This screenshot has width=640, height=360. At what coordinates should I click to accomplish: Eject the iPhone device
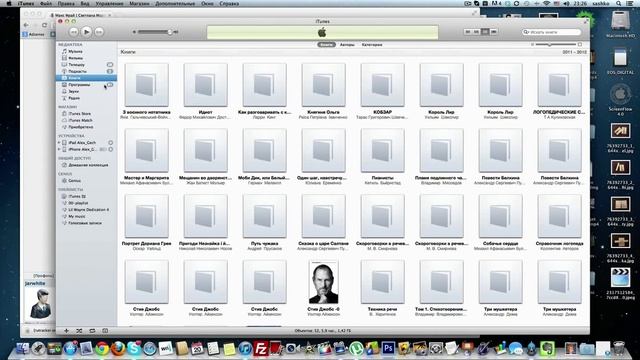pos(110,149)
